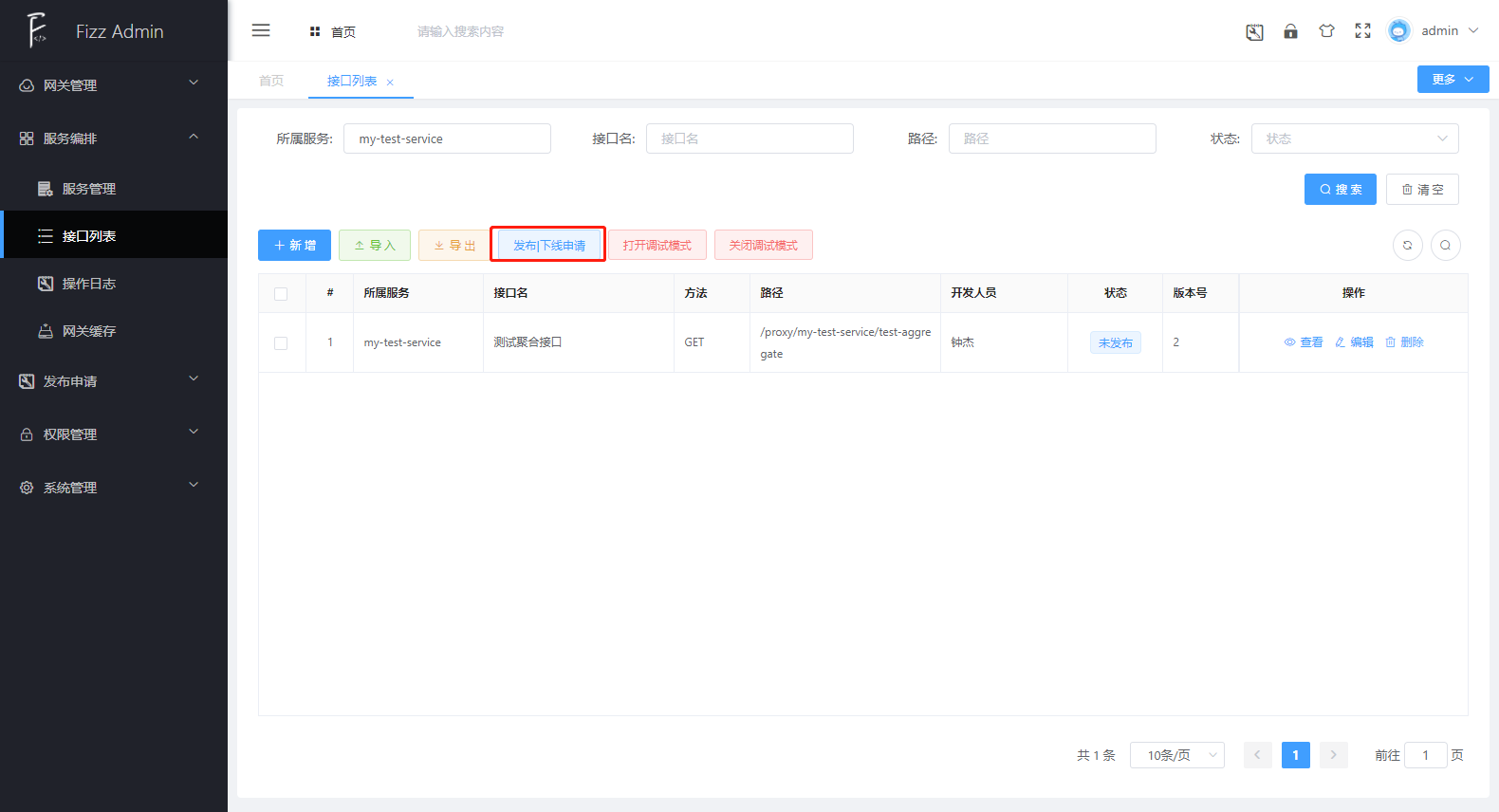The width and height of the screenshot is (1499, 812).
Task: Click the blue 新增 button
Action: [294, 245]
